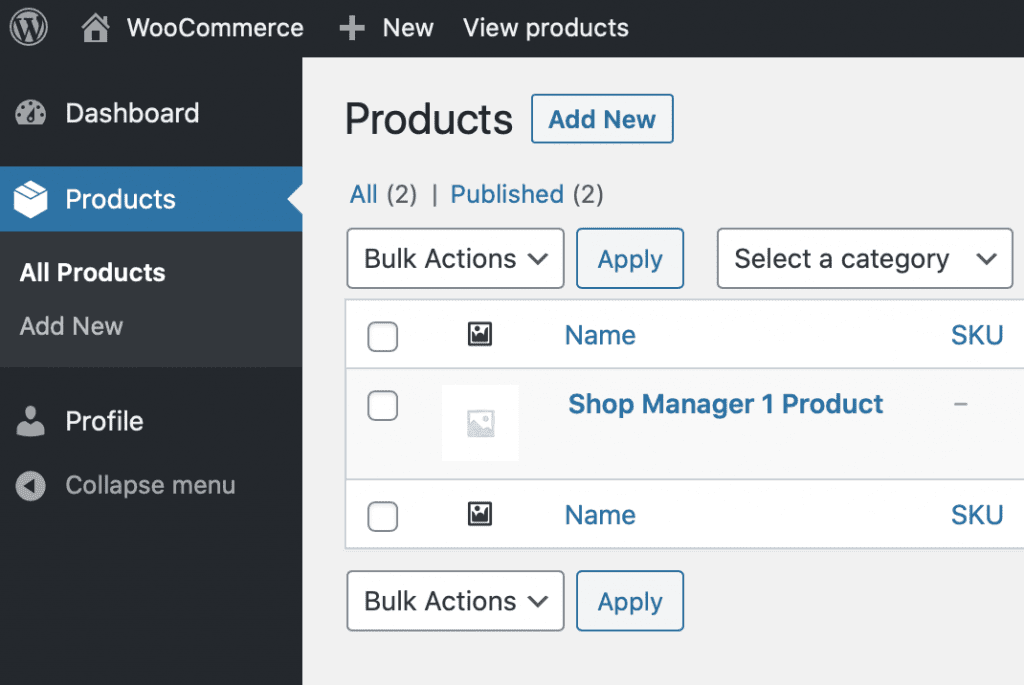Image resolution: width=1024 pixels, height=685 pixels.
Task: Open the site via the home icon
Action: [95, 27]
